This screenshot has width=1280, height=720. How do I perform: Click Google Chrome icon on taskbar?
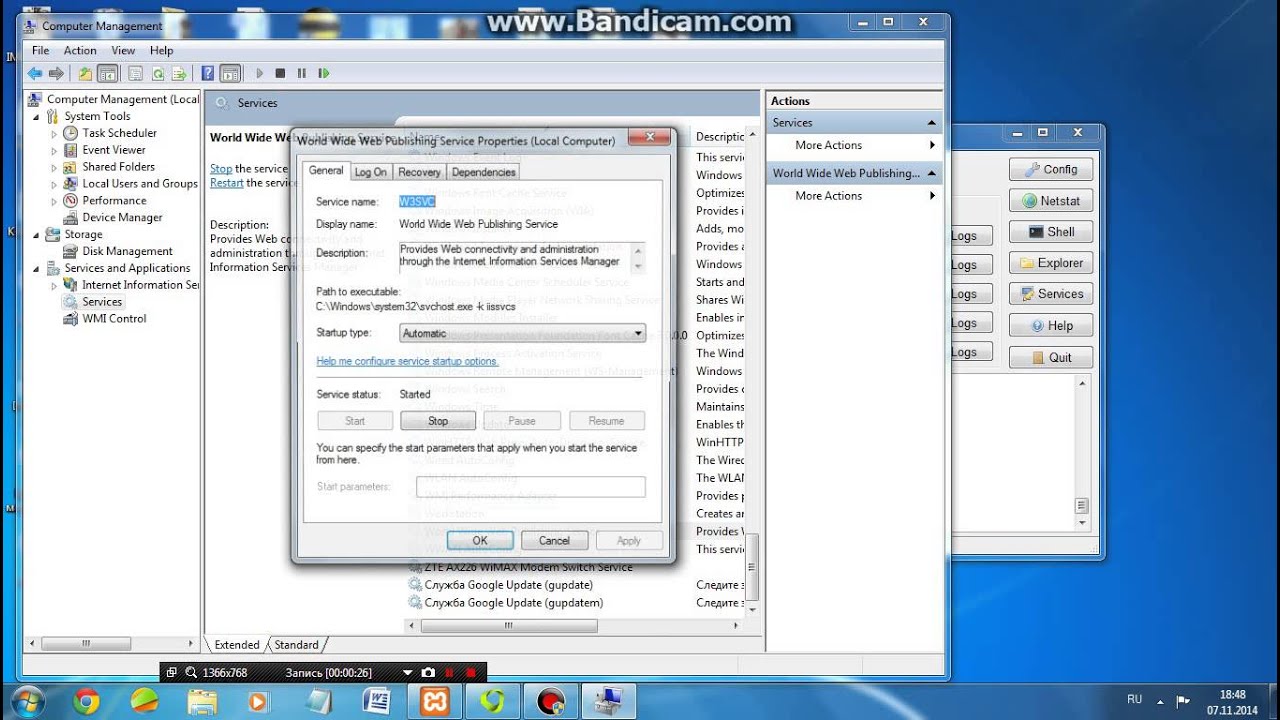[86, 702]
